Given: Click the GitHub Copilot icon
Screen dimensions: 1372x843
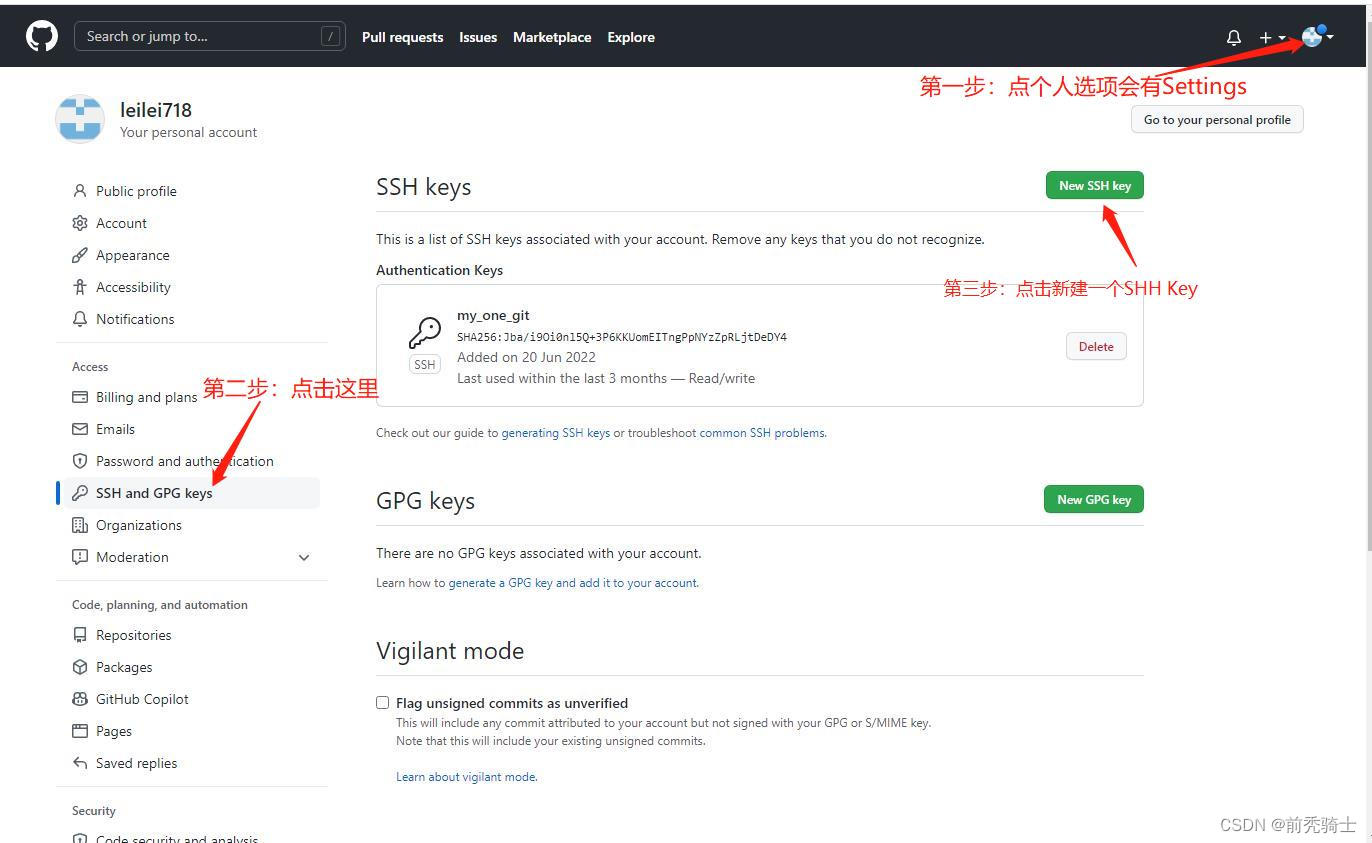Looking at the screenshot, I should 80,699.
